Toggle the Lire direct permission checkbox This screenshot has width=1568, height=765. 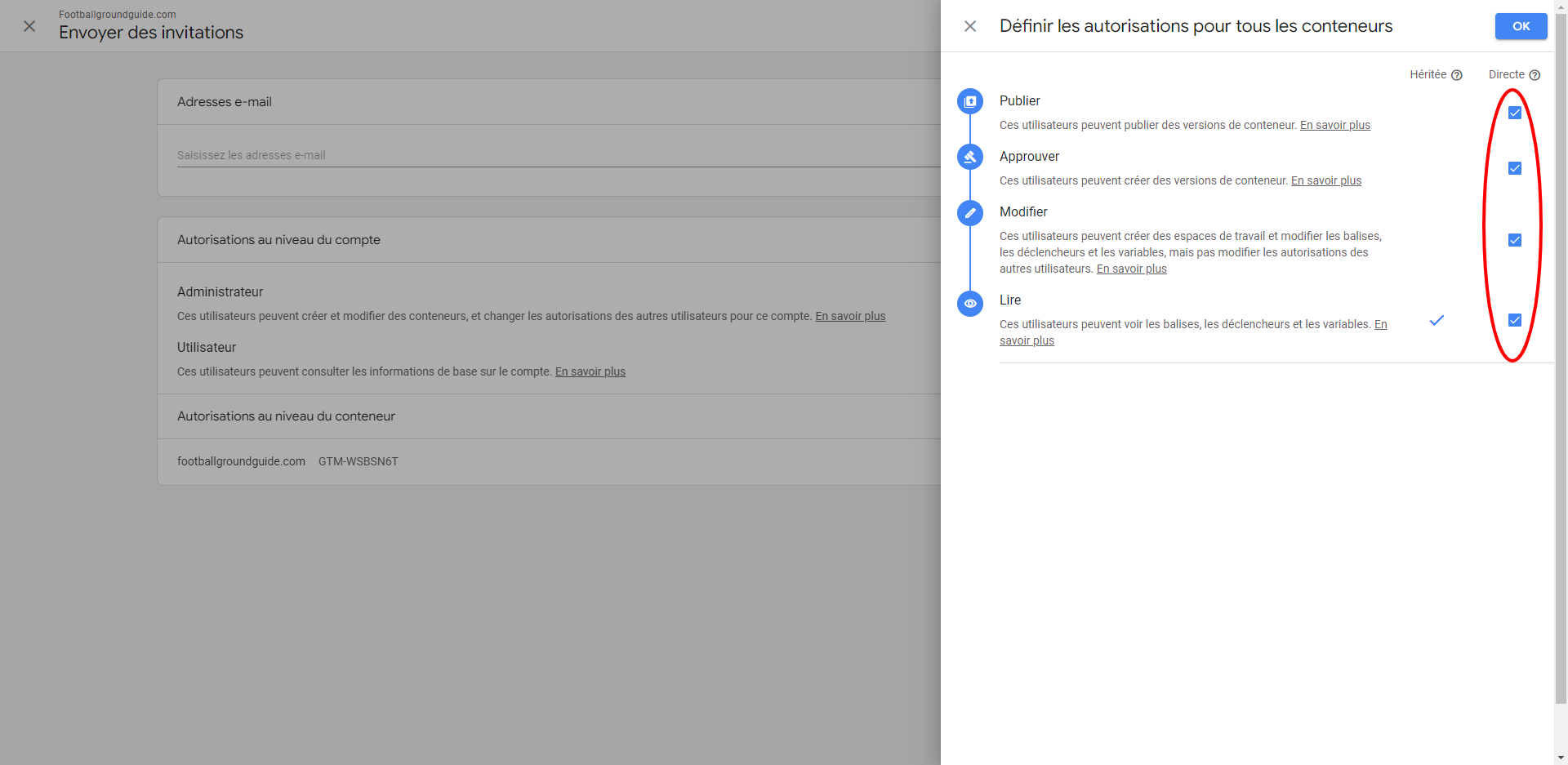click(1514, 320)
